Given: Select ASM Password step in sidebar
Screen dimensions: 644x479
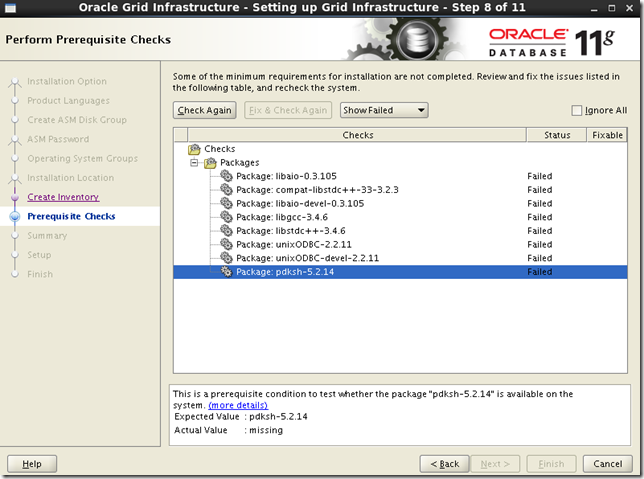Looking at the screenshot, I should tap(58, 139).
